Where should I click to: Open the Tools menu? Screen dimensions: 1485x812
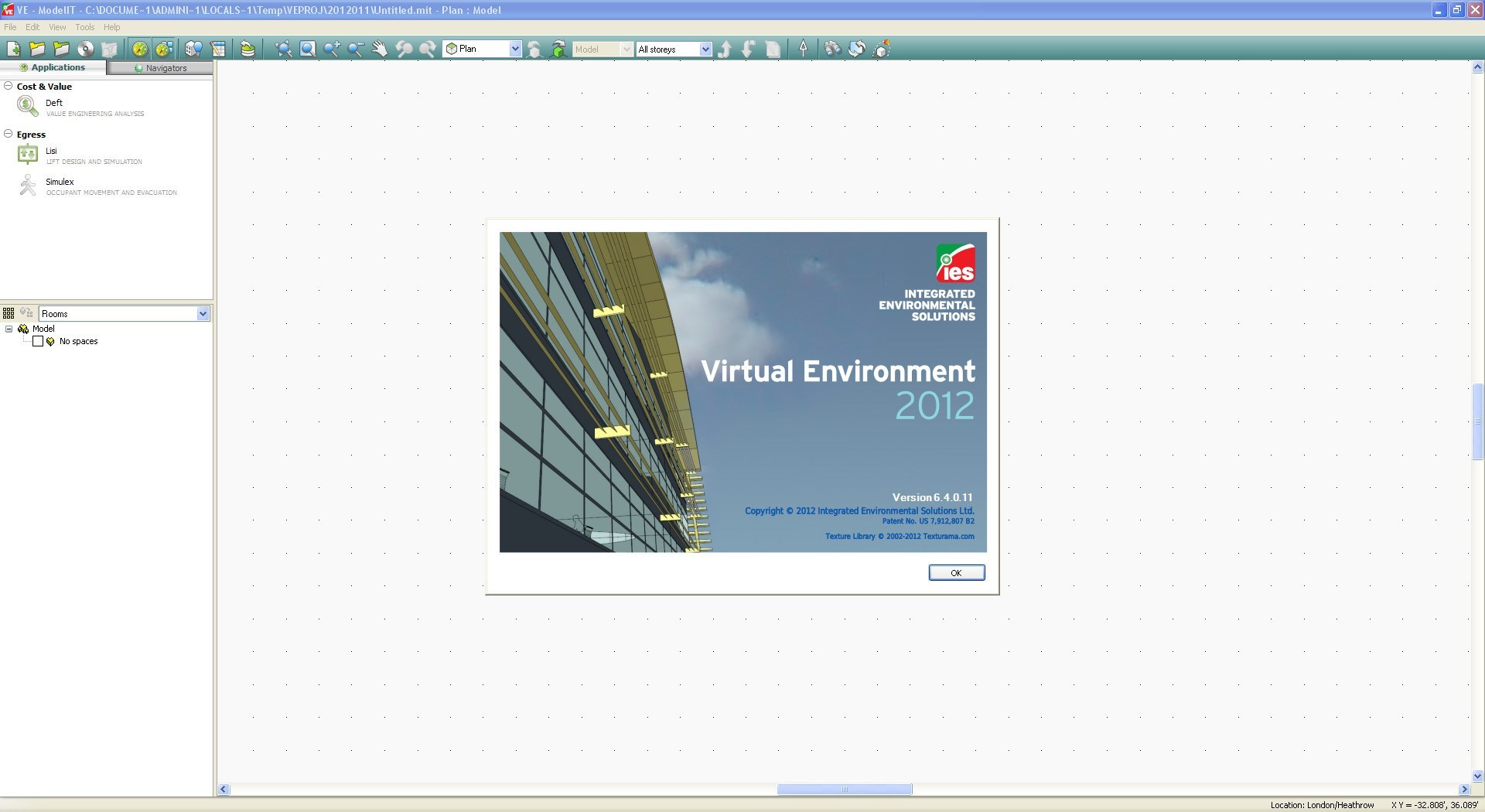[x=85, y=27]
